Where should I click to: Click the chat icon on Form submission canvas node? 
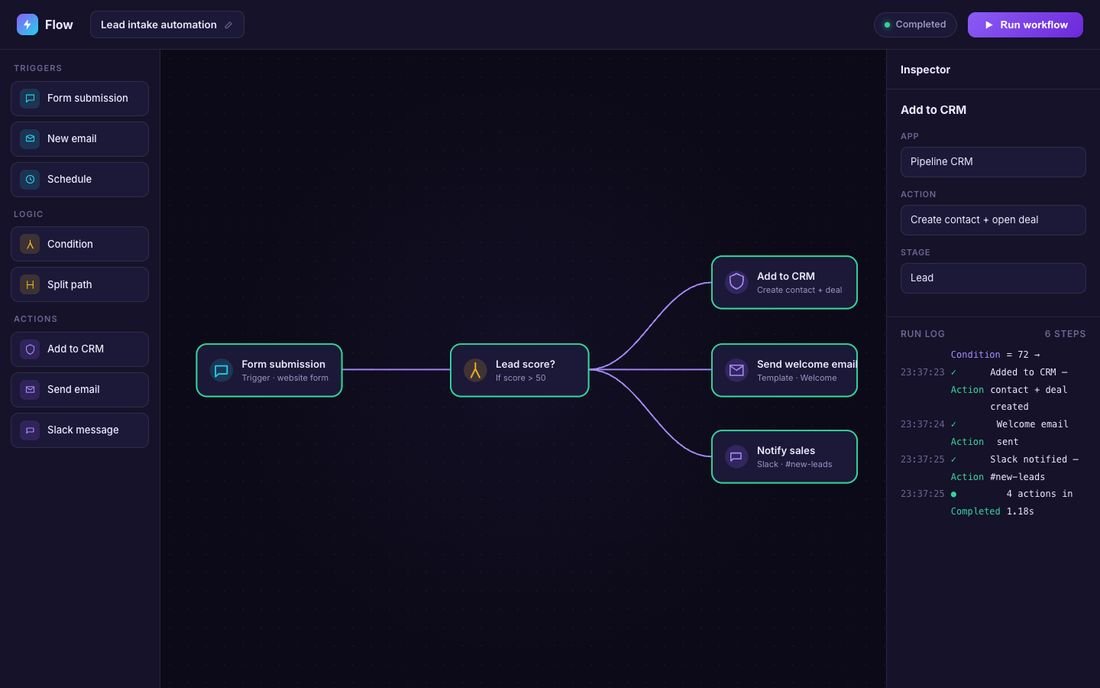coord(221,370)
